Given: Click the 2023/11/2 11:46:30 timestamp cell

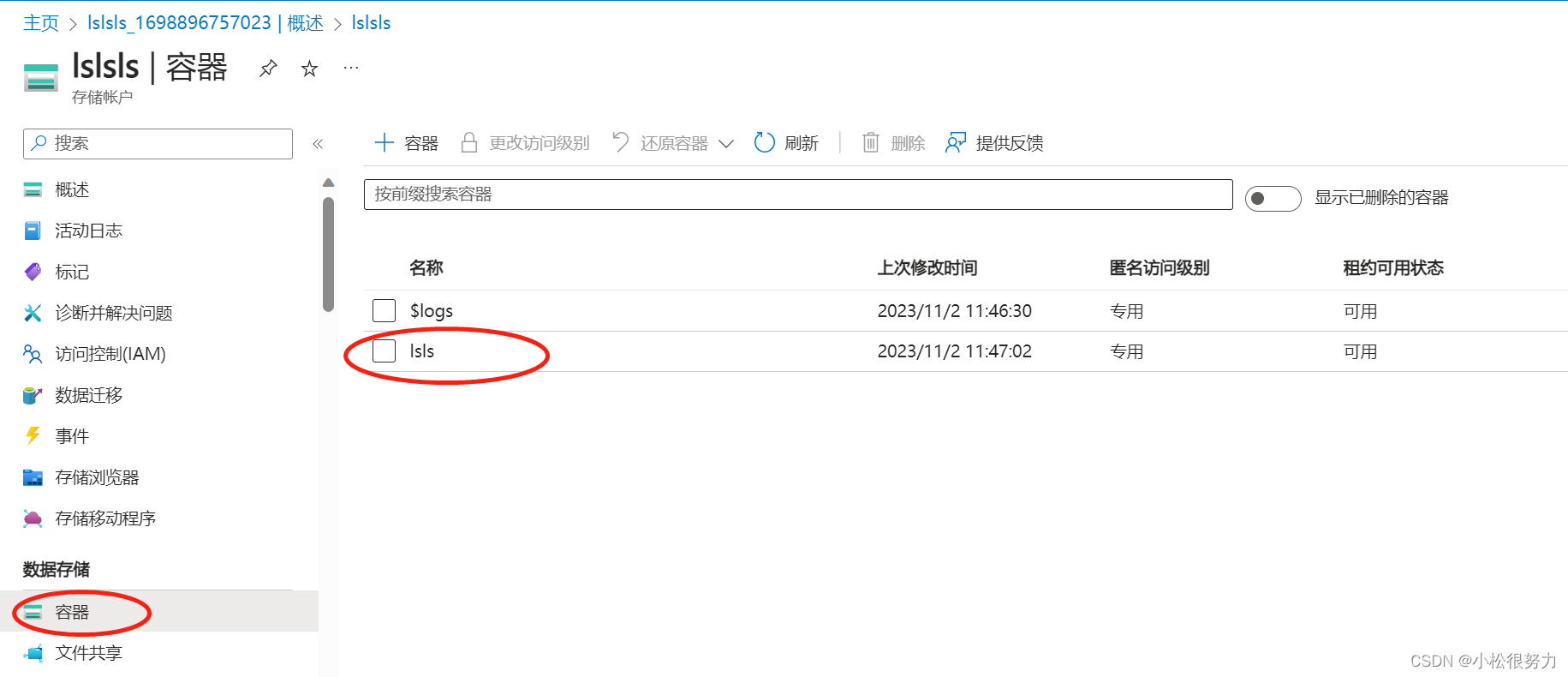Looking at the screenshot, I should (955, 311).
